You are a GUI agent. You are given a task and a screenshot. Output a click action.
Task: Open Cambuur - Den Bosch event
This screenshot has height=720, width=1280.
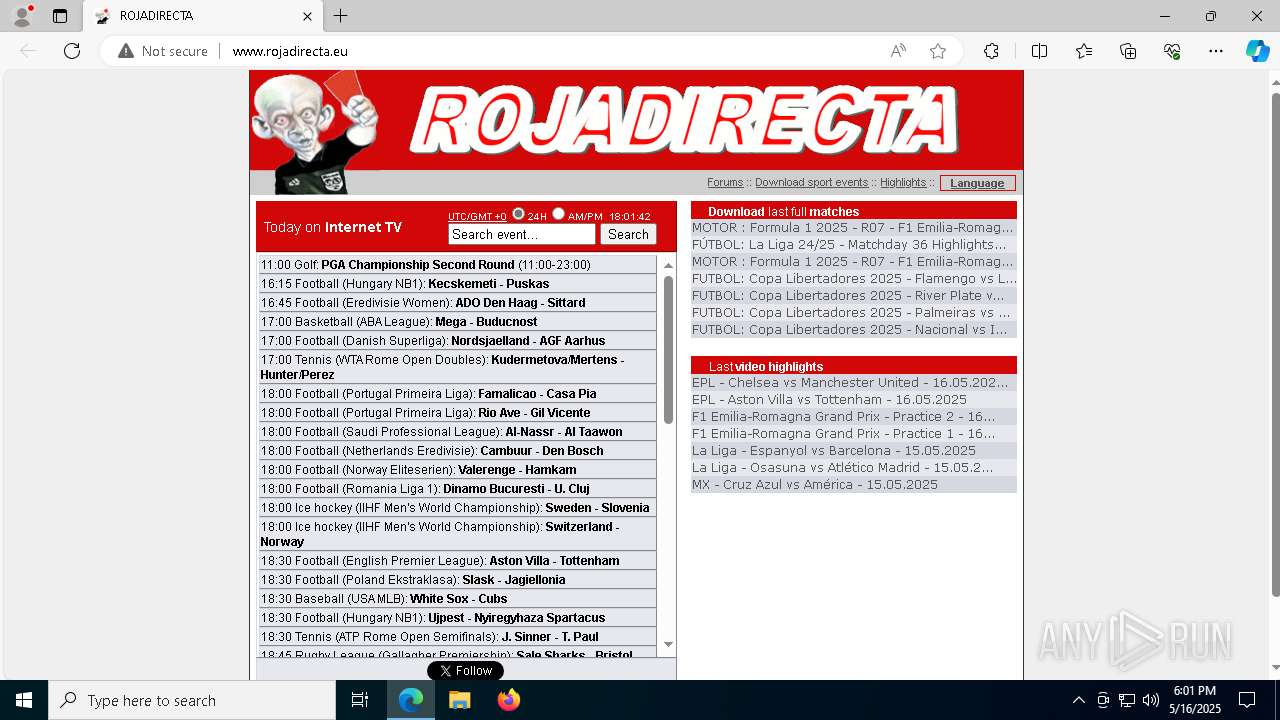point(457,451)
